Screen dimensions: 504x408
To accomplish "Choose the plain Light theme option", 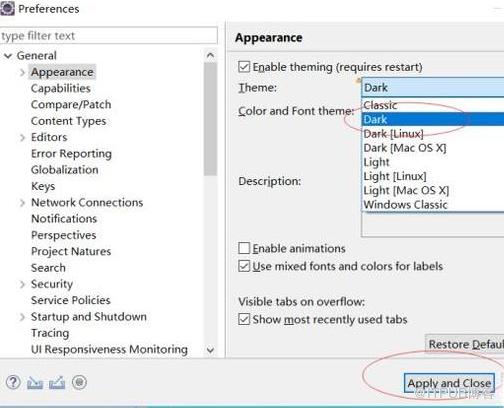I will 433,162.
